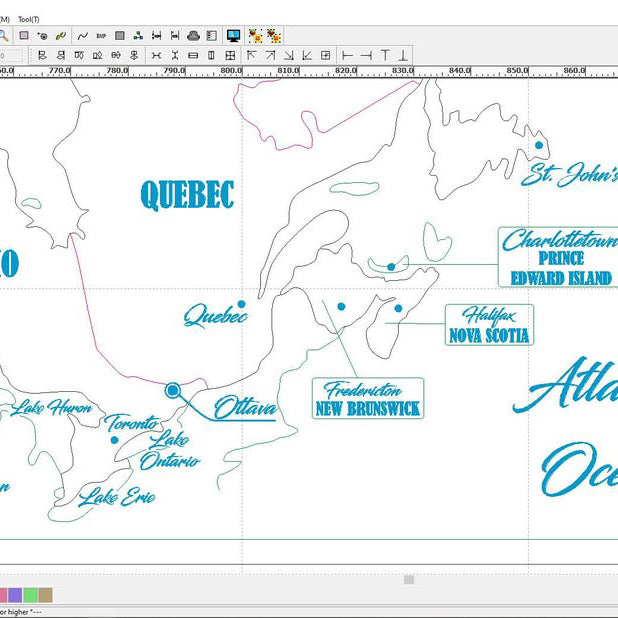
Task: Click the arrow pointing to top-left corner
Action: click(252, 56)
